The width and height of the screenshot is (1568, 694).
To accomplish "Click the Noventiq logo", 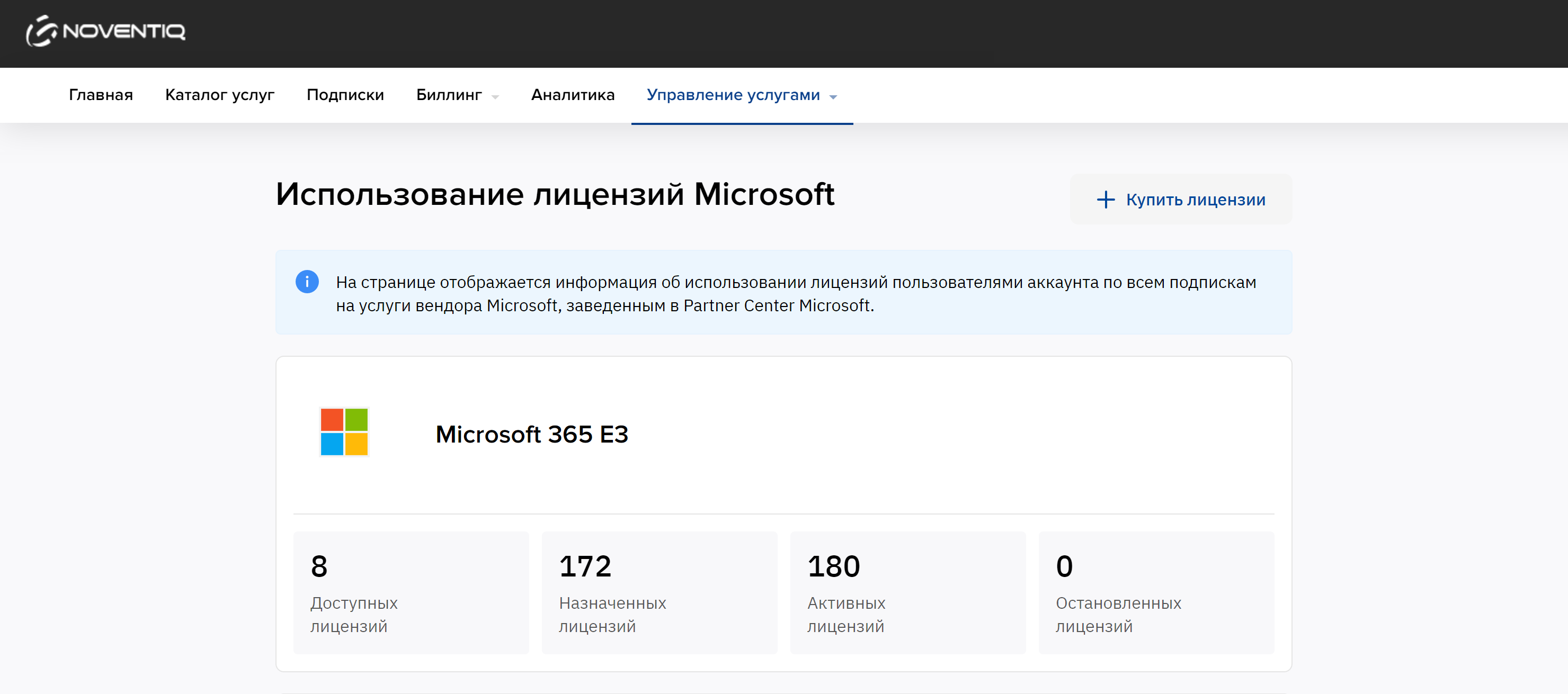I will (x=106, y=31).
